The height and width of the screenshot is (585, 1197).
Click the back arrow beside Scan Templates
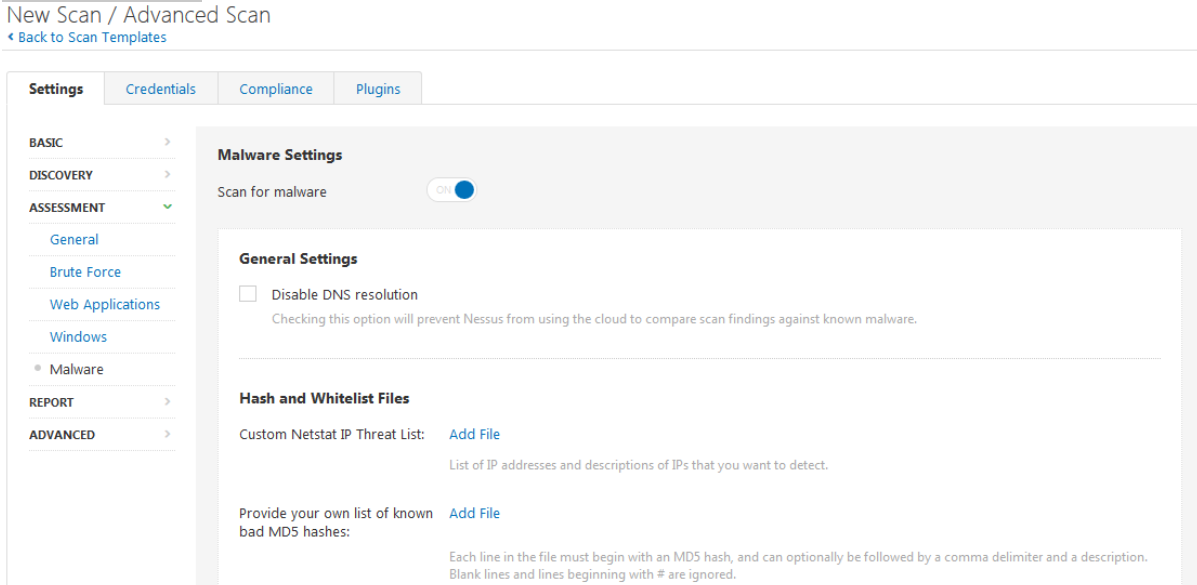tap(11, 37)
